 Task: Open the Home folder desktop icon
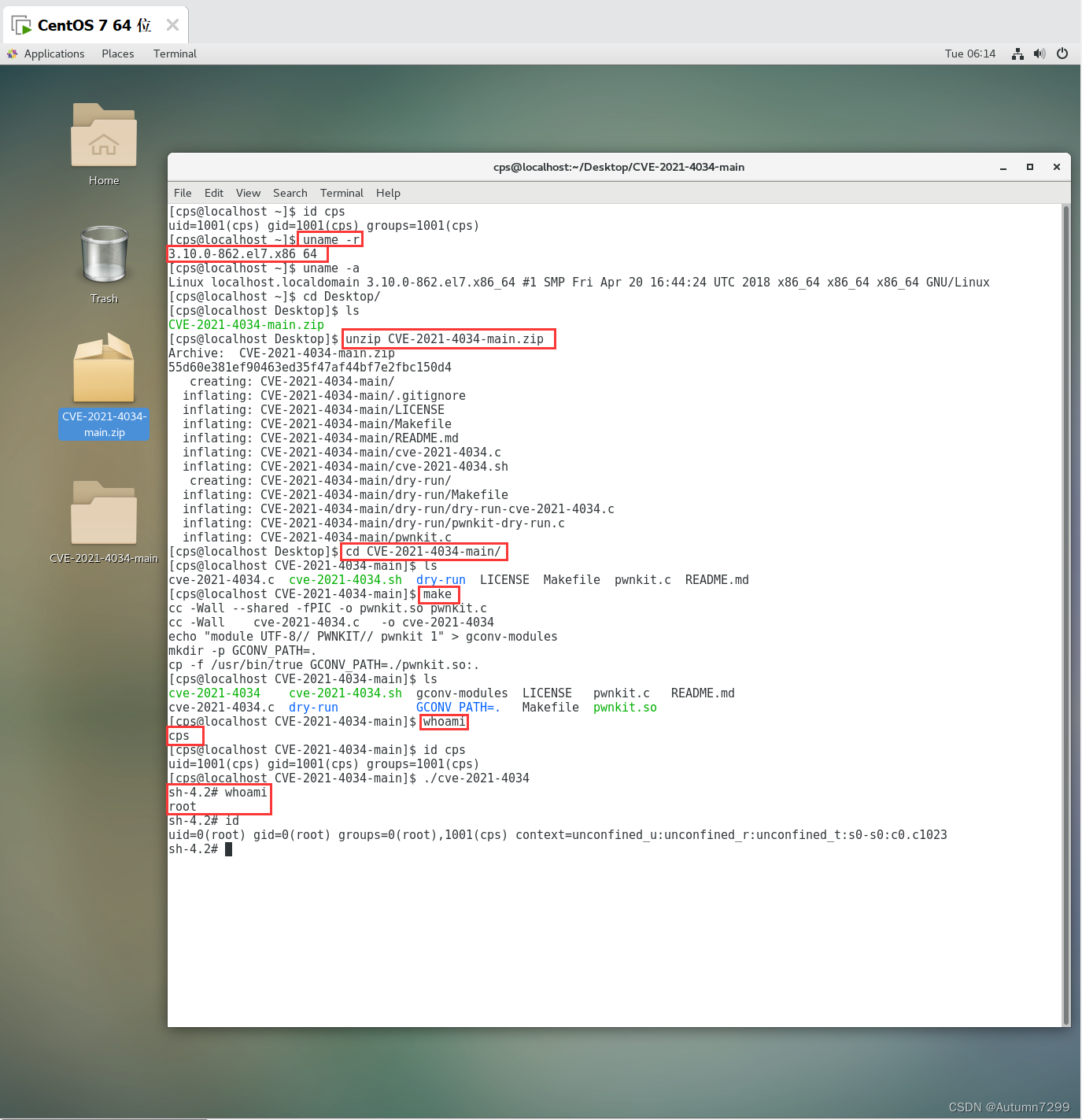pos(104,135)
